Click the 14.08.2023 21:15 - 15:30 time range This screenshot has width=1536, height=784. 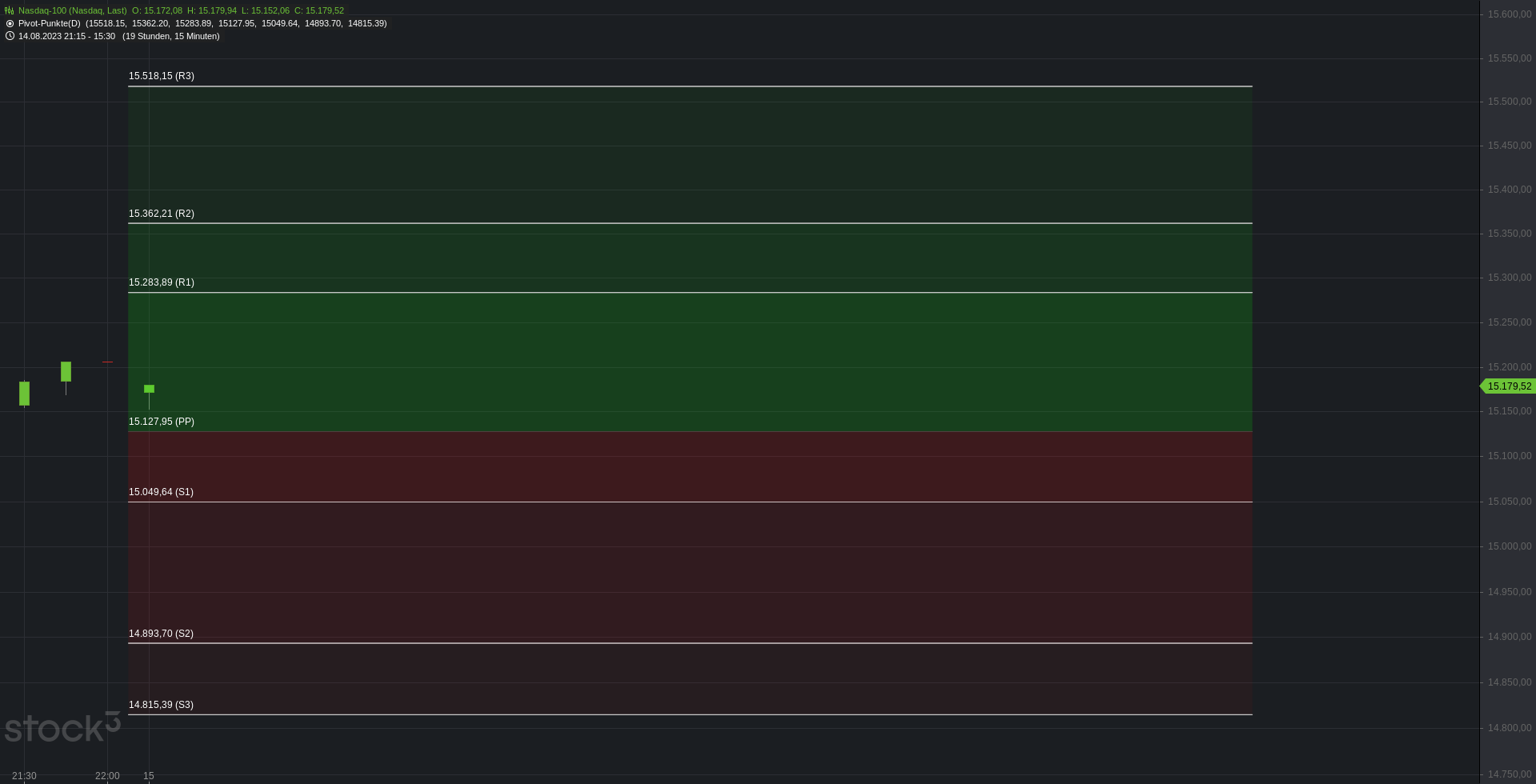tap(66, 36)
